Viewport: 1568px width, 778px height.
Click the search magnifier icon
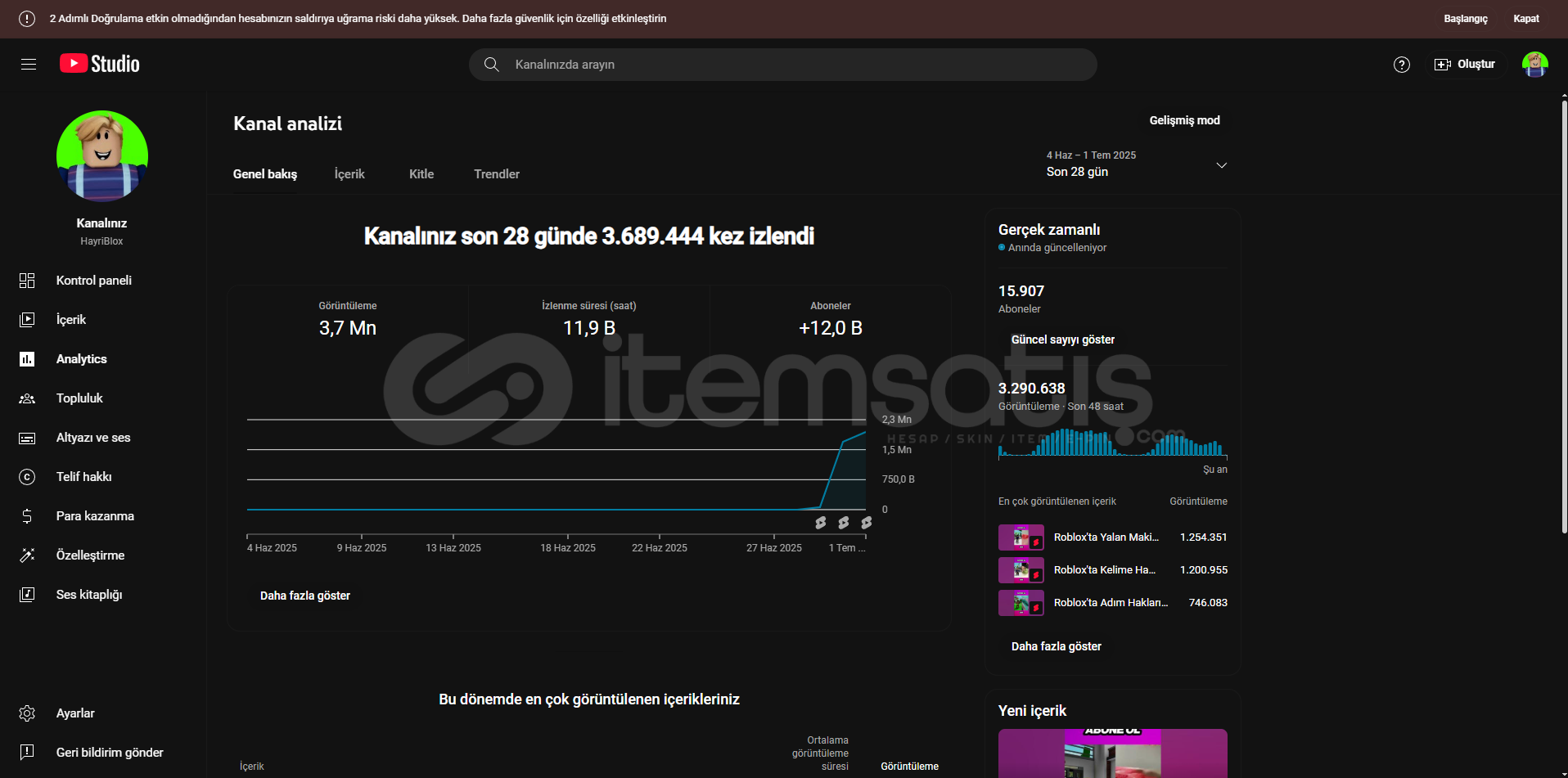tap(492, 64)
